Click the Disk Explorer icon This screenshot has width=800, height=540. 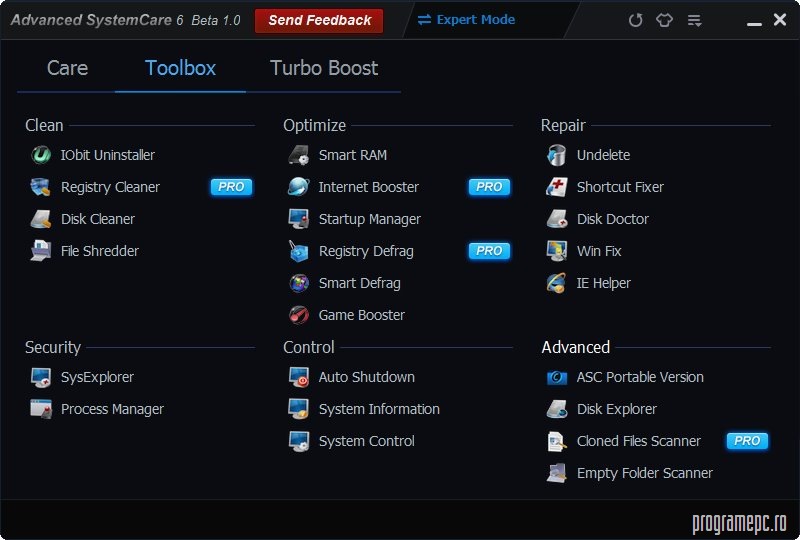(x=557, y=409)
